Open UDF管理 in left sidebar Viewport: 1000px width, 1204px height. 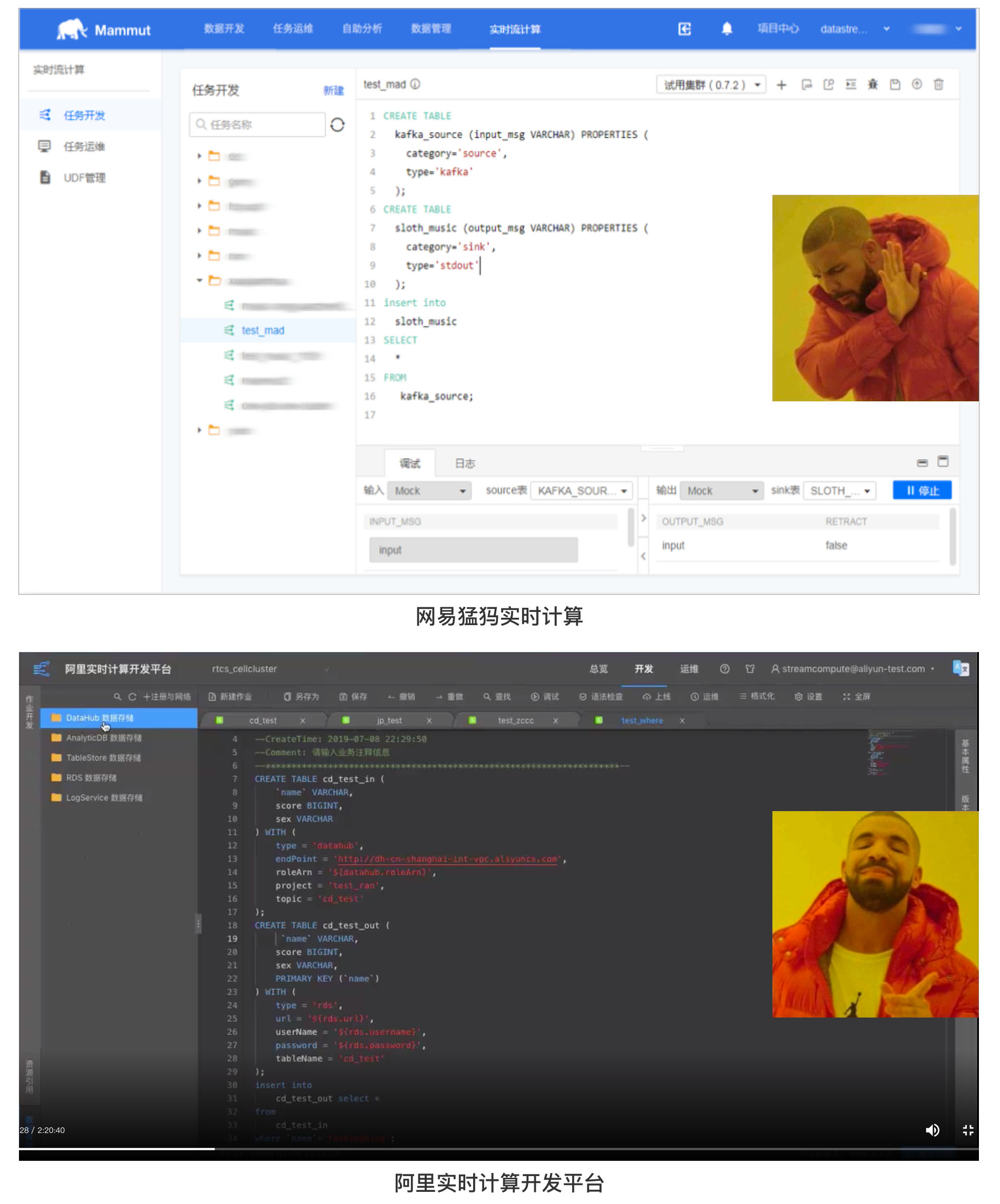(84, 177)
